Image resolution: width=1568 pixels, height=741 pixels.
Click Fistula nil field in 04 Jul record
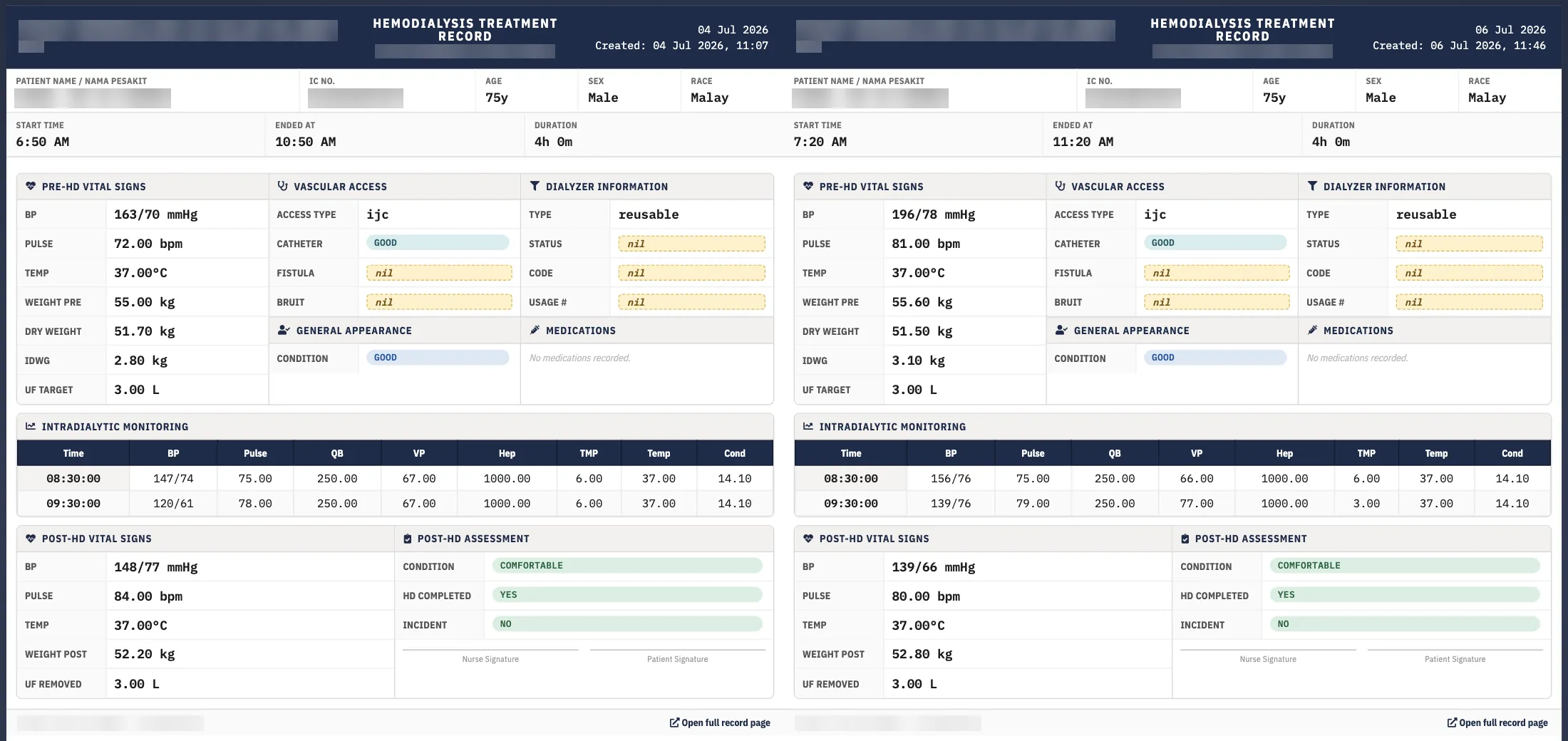click(439, 273)
